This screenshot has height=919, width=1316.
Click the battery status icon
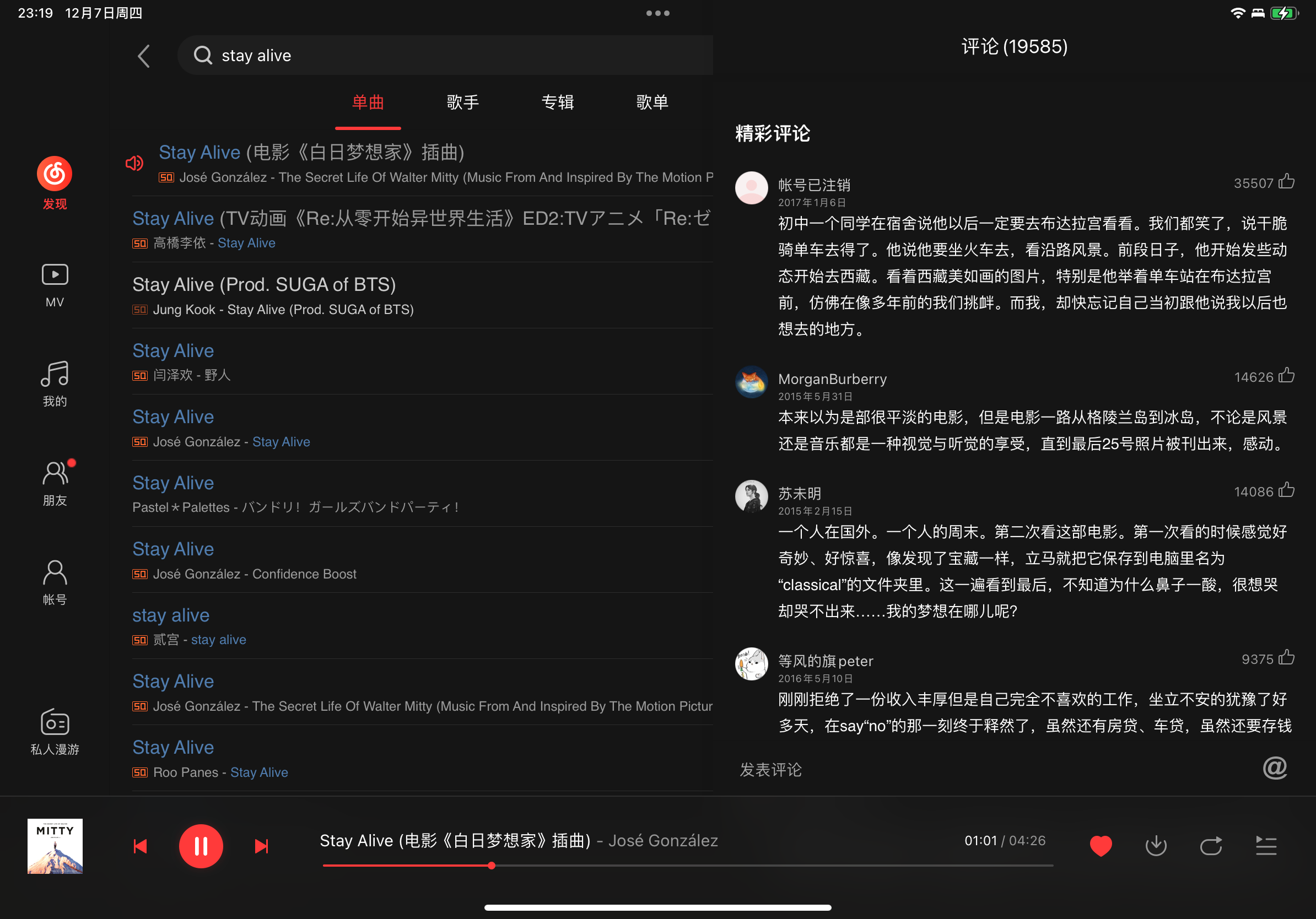tap(1284, 13)
